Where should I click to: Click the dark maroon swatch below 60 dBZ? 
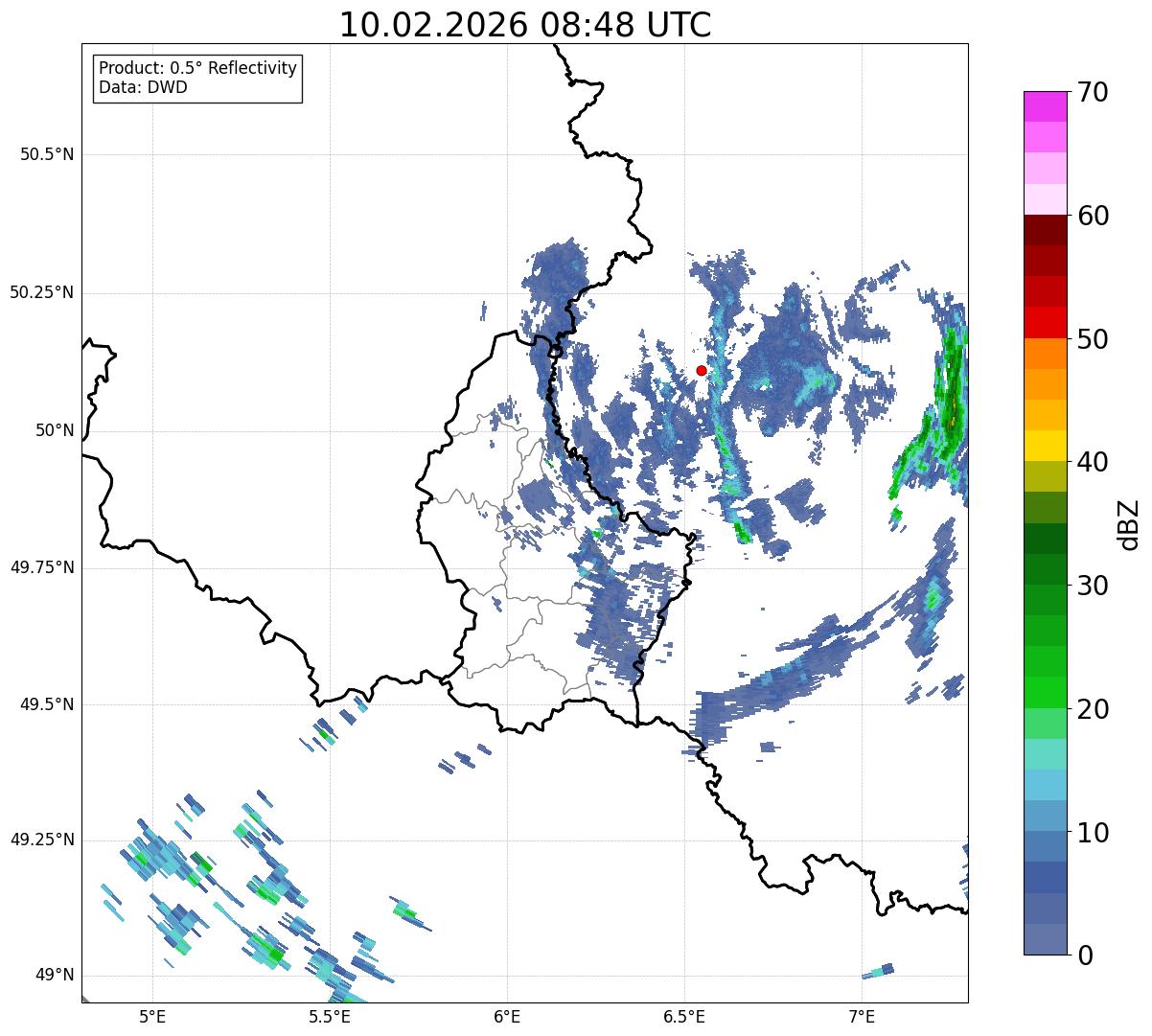pos(1045,230)
